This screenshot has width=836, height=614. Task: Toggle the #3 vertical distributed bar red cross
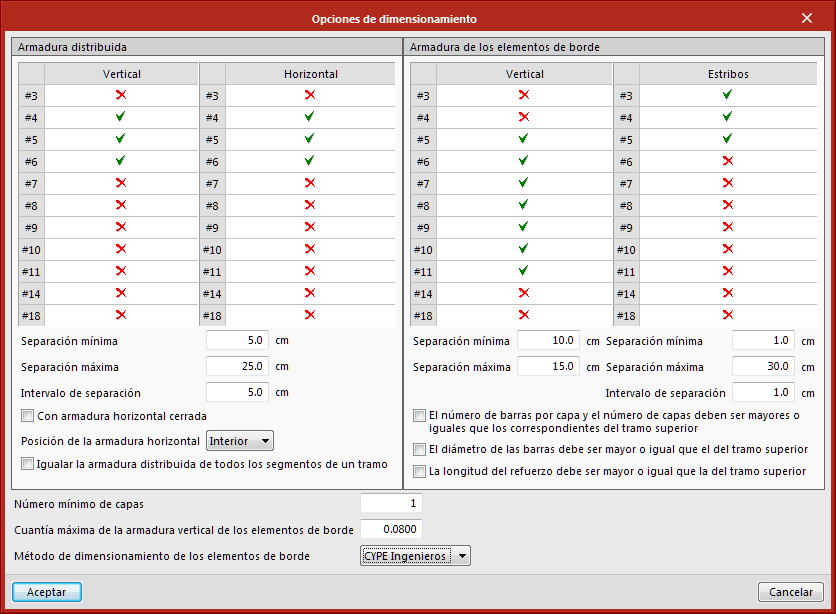pyautogui.click(x=121, y=95)
